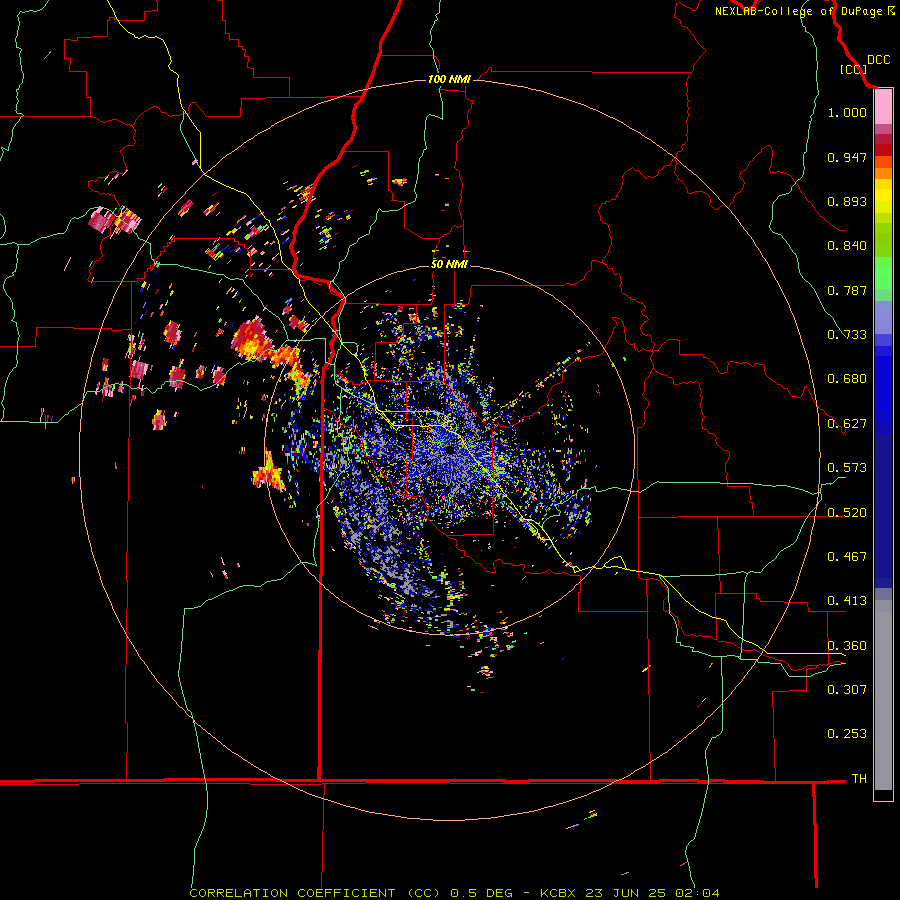
Task: Select the 0.733 scale value
Action: tap(847, 335)
